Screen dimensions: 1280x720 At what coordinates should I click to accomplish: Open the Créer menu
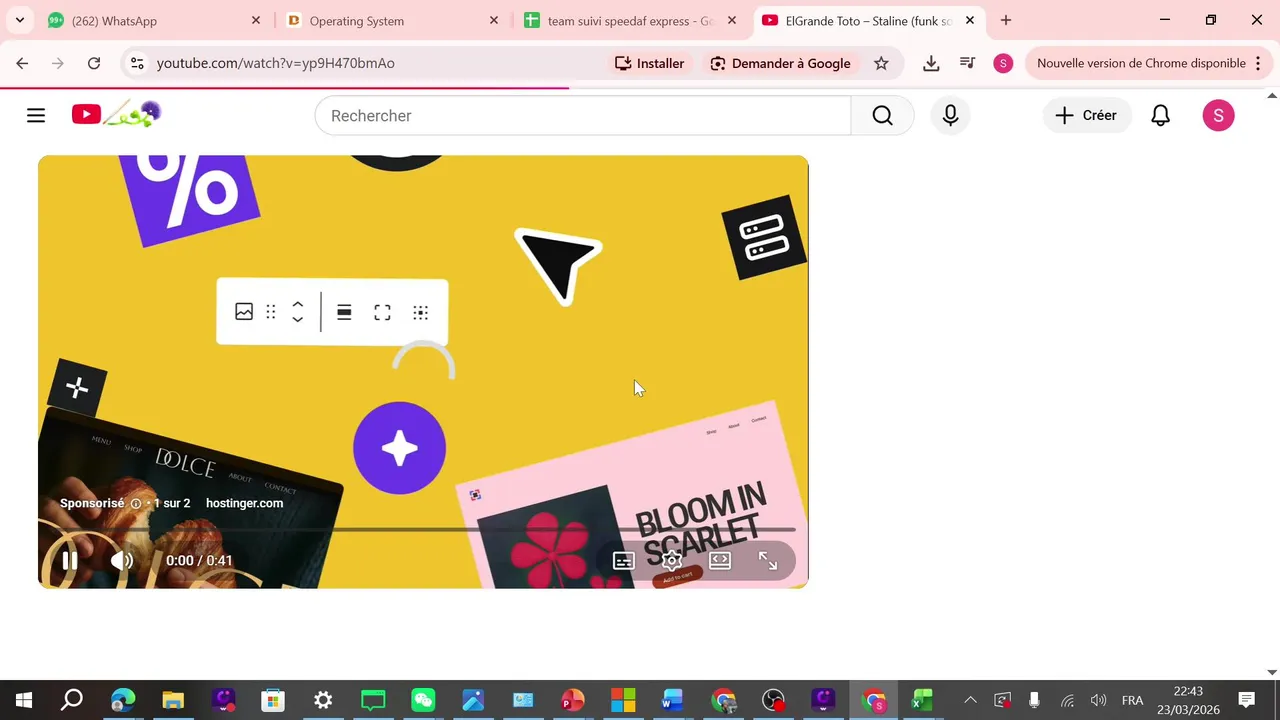click(1087, 116)
